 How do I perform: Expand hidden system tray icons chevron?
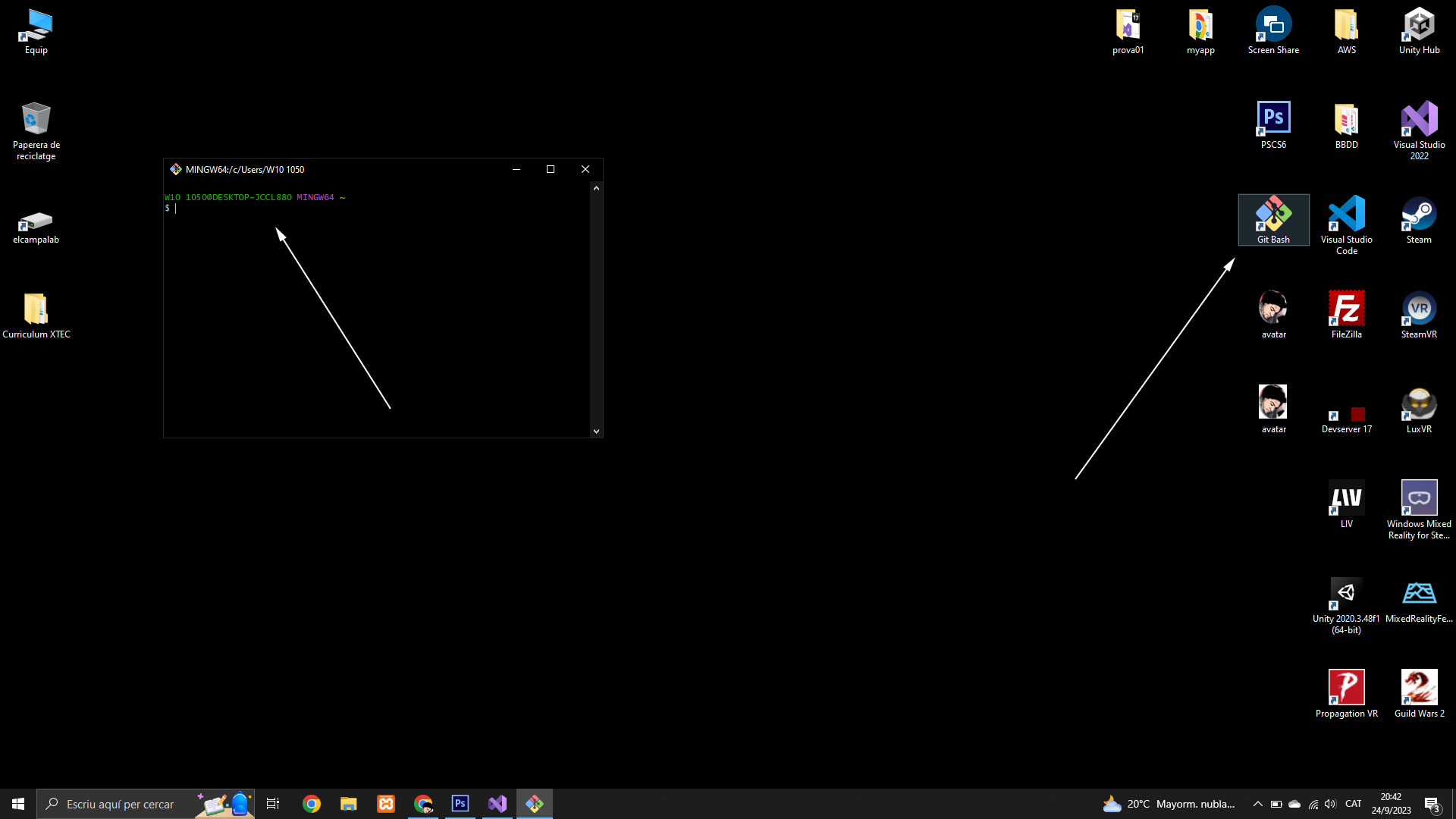coord(1257,804)
